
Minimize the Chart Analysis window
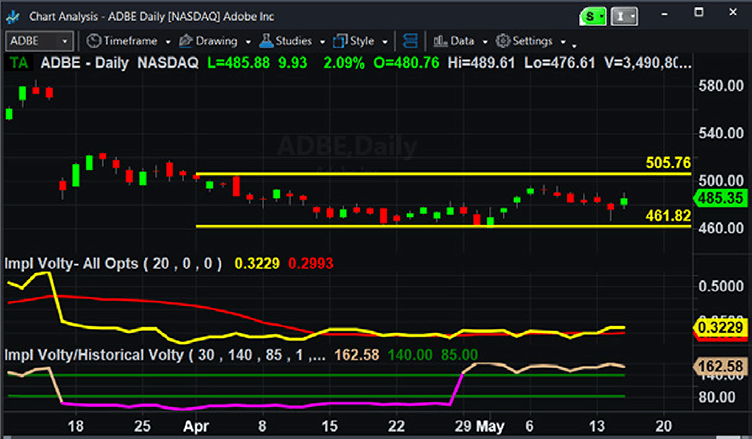[664, 14]
